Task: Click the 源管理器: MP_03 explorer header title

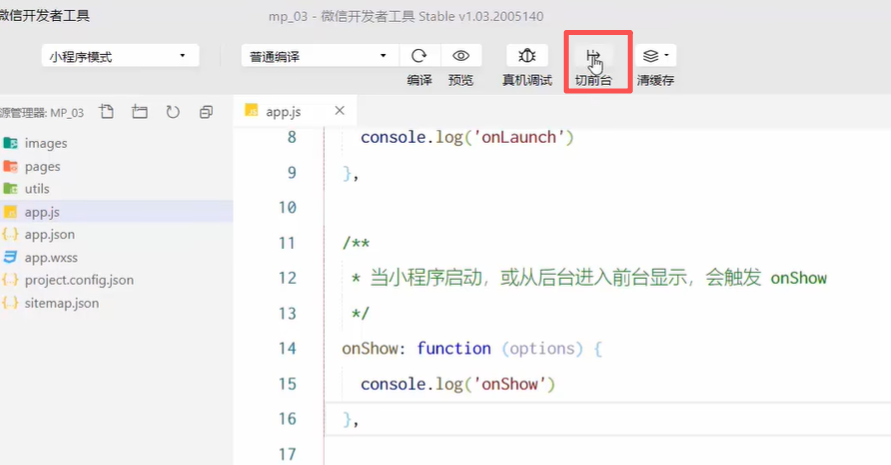Action: (41, 113)
